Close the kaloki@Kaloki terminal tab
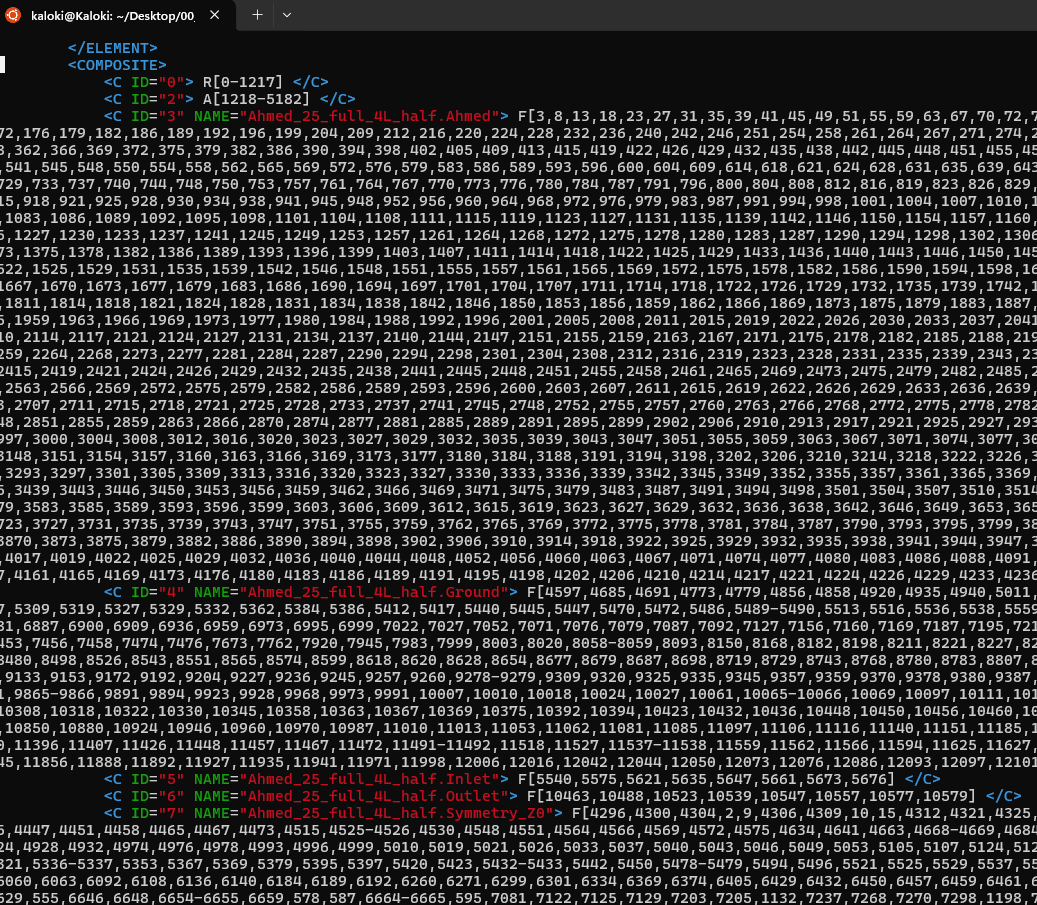Viewport: 1037px width, 905px height. (x=215, y=15)
